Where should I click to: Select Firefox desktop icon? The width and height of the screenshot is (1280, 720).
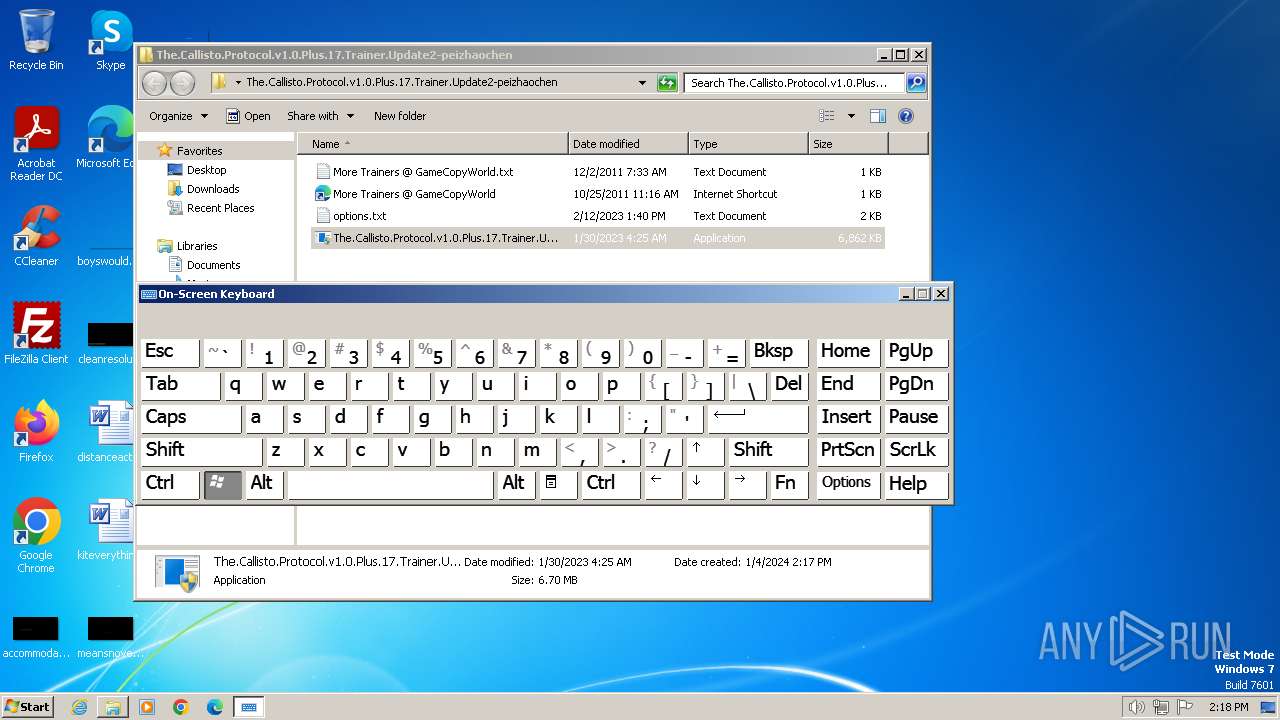click(36, 431)
